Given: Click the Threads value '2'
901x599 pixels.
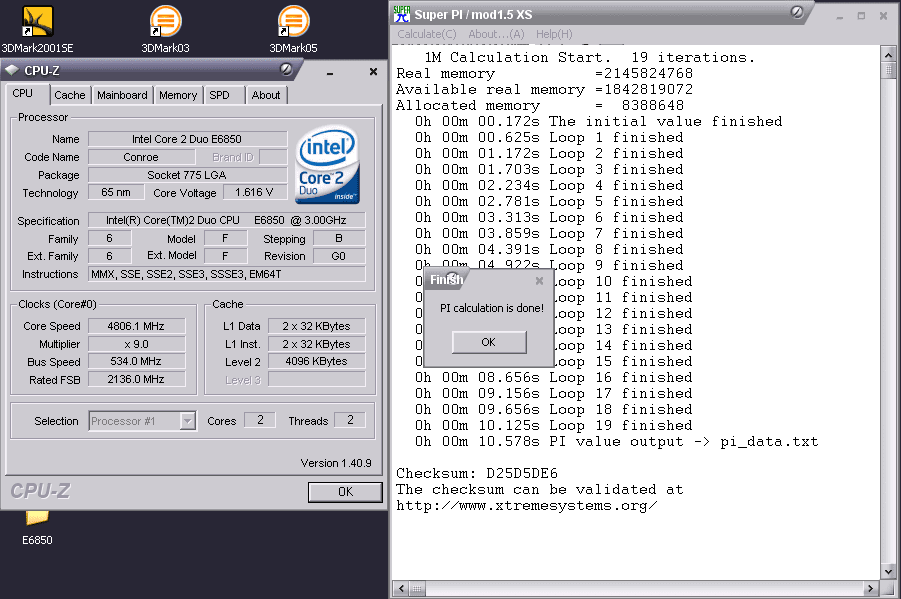Looking at the screenshot, I should 350,420.
